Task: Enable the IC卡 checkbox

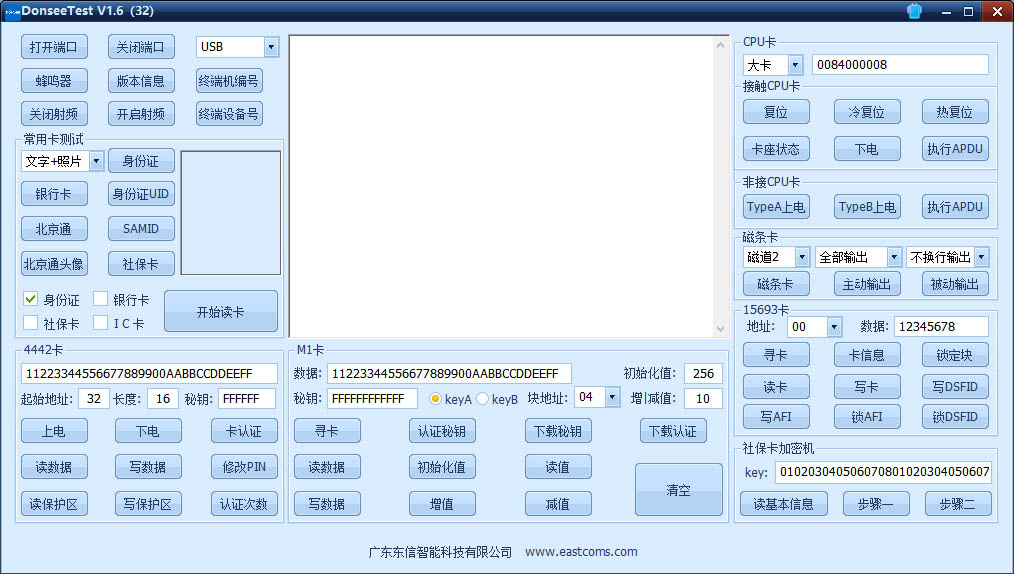Action: point(100,323)
